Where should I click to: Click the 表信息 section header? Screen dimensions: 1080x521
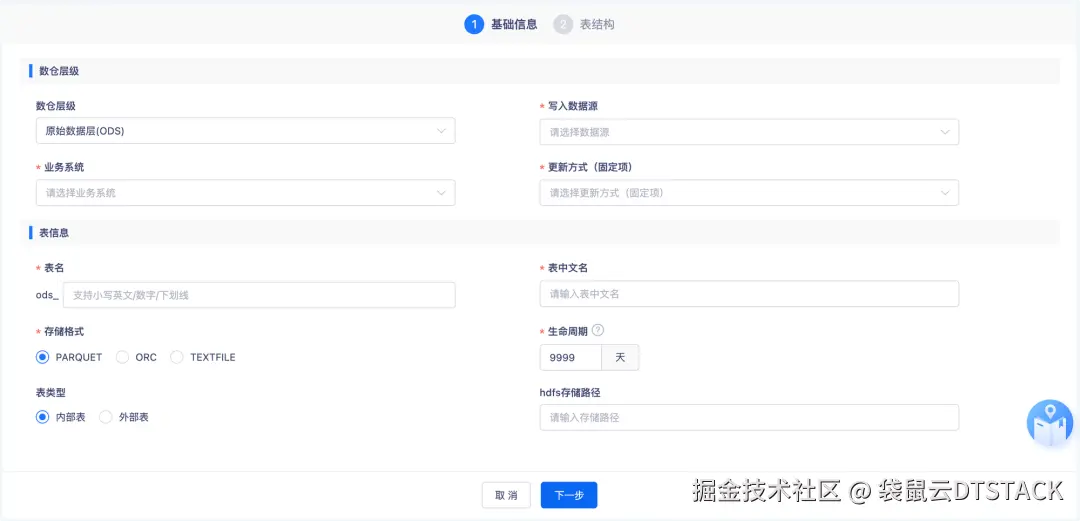point(54,233)
